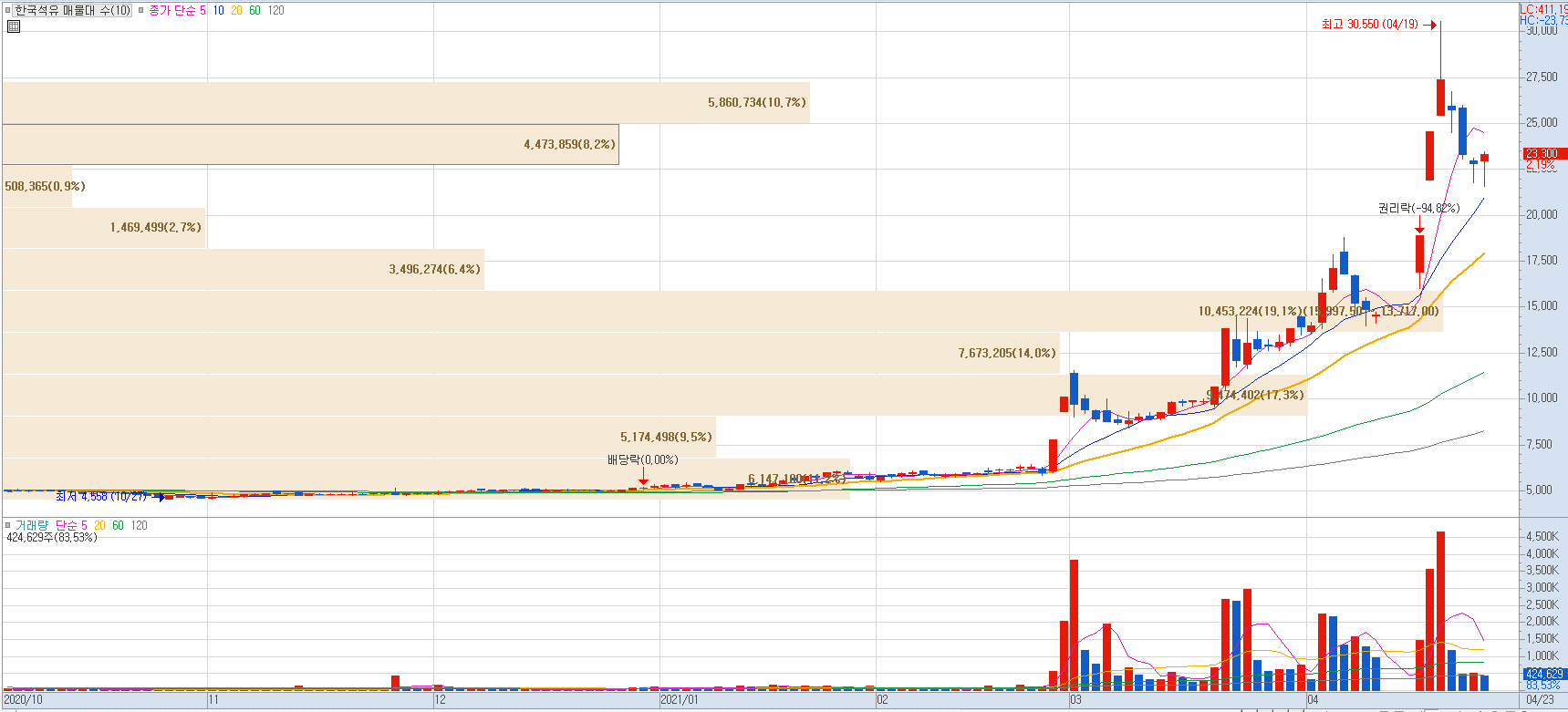
Task: Select the 5,860,734(10.7%) volume profile bar
Action: click(406, 103)
